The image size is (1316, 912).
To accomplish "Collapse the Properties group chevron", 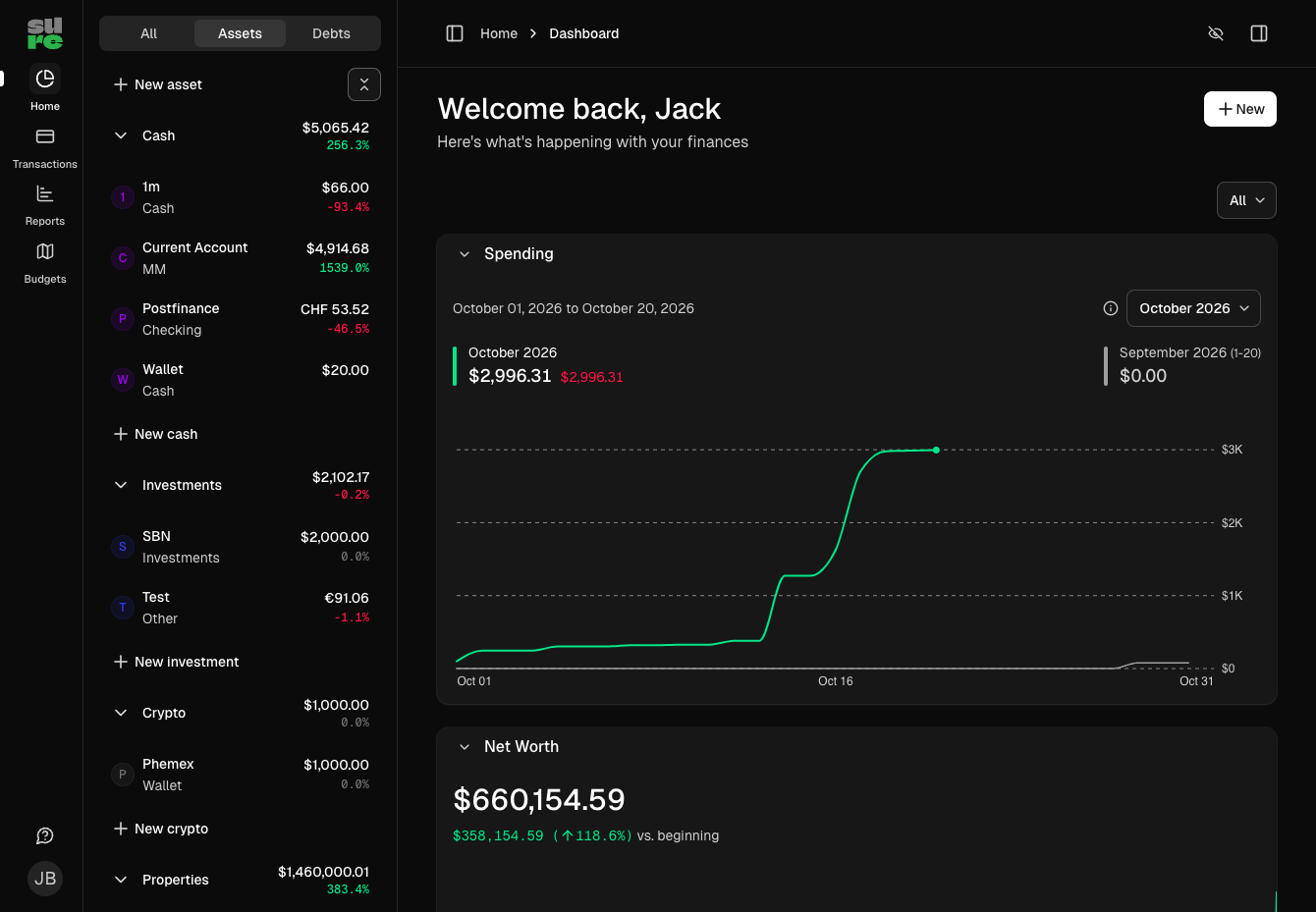I will point(121,880).
